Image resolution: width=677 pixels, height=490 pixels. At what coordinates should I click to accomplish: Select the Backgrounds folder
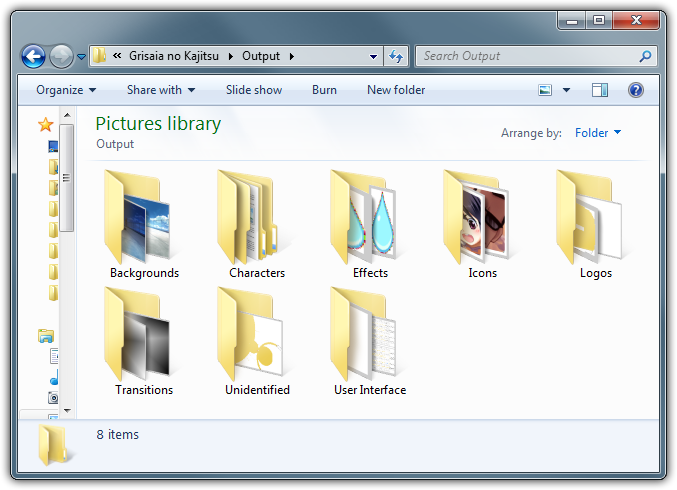(144, 224)
